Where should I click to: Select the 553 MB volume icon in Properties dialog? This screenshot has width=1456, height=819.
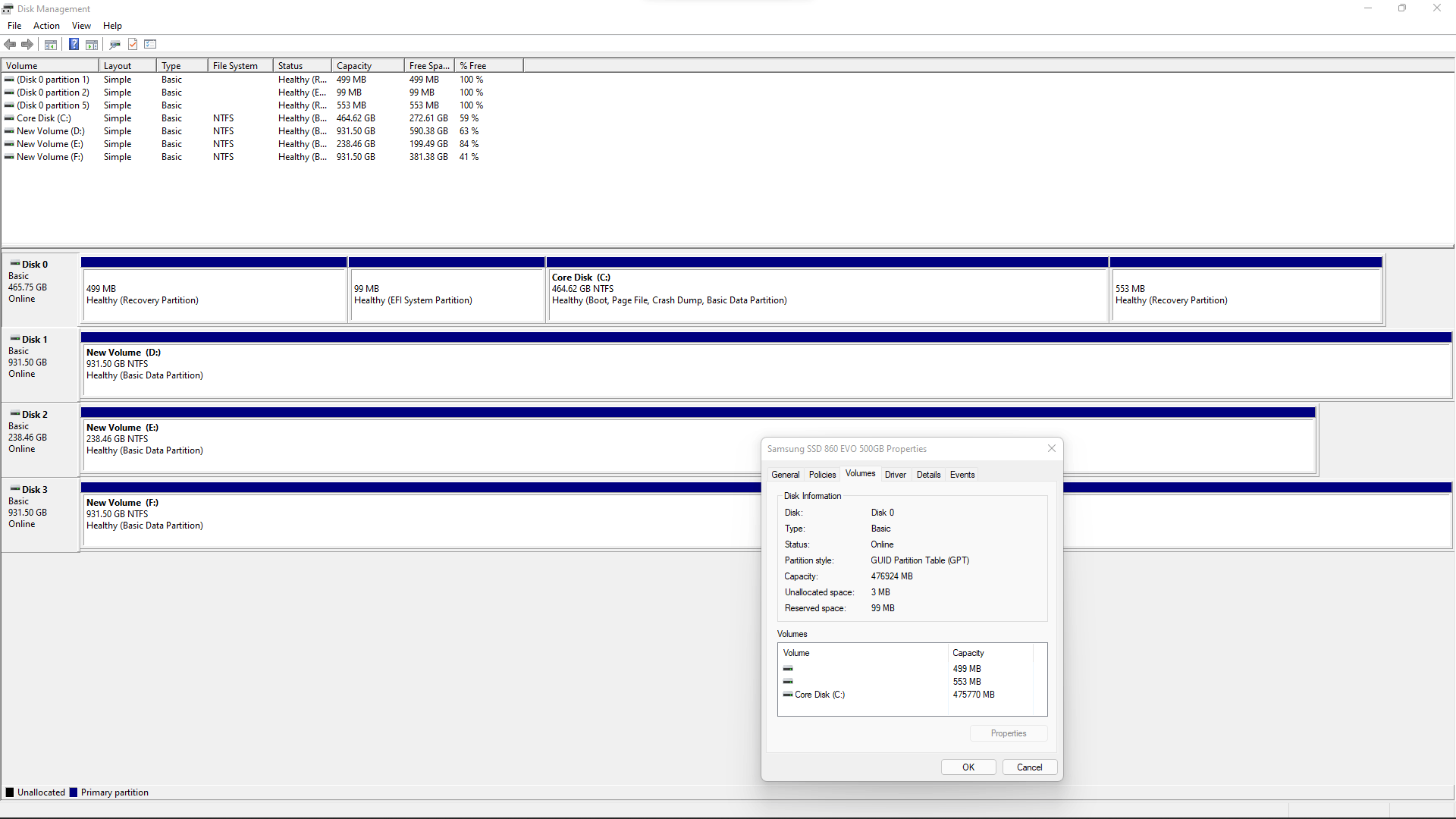788,682
